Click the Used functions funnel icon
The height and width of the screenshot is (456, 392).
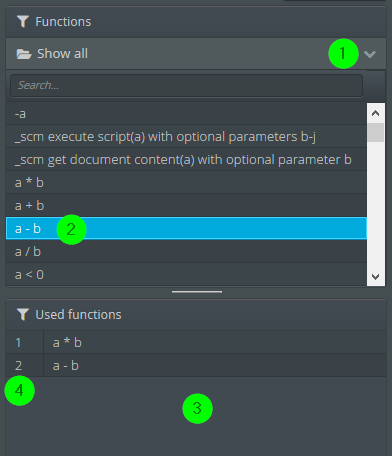click(x=23, y=314)
